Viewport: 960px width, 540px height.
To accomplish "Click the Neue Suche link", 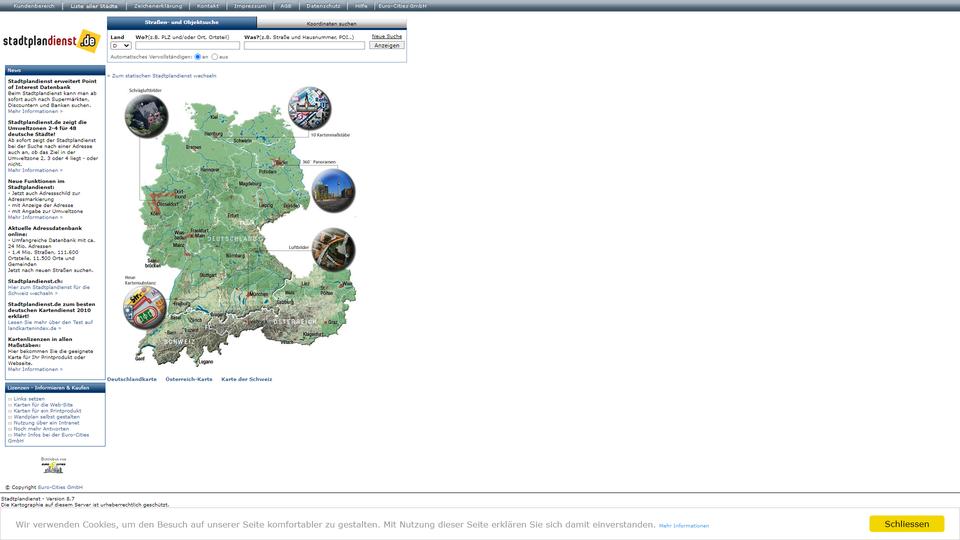I will [x=387, y=36].
